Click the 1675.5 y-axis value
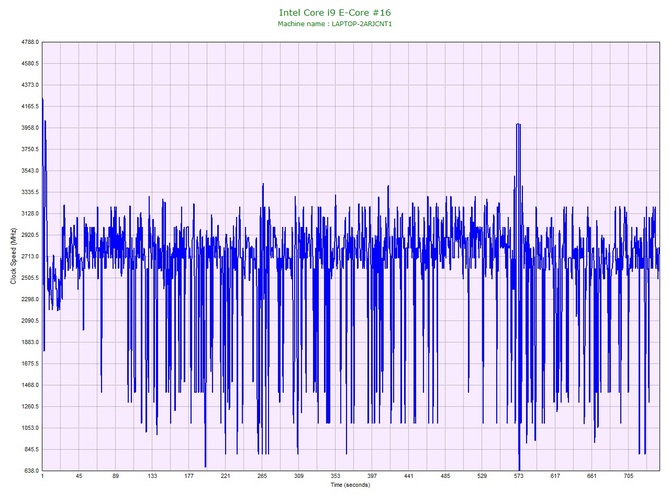Viewport: 670px width, 502px height. [29, 364]
